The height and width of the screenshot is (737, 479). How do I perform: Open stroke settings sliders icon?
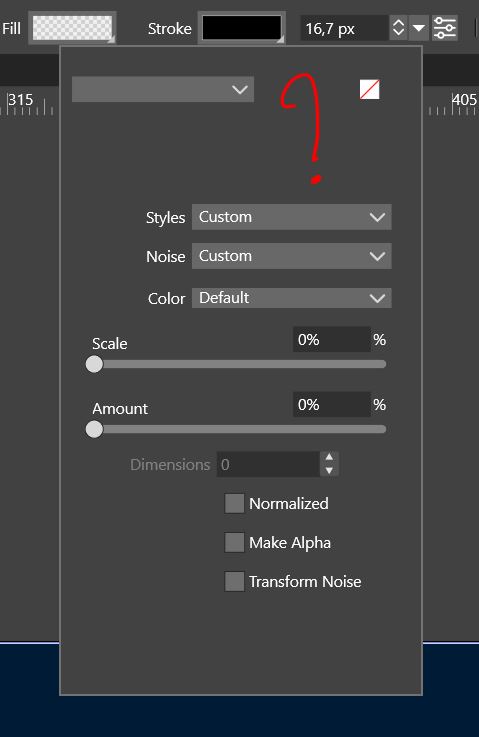(x=445, y=28)
